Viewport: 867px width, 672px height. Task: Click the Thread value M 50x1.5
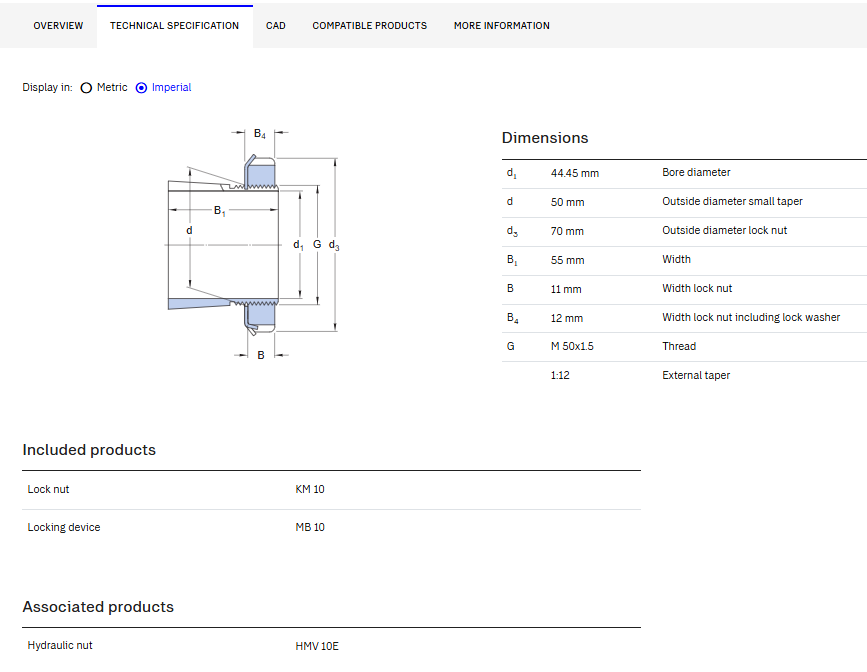[572, 346]
